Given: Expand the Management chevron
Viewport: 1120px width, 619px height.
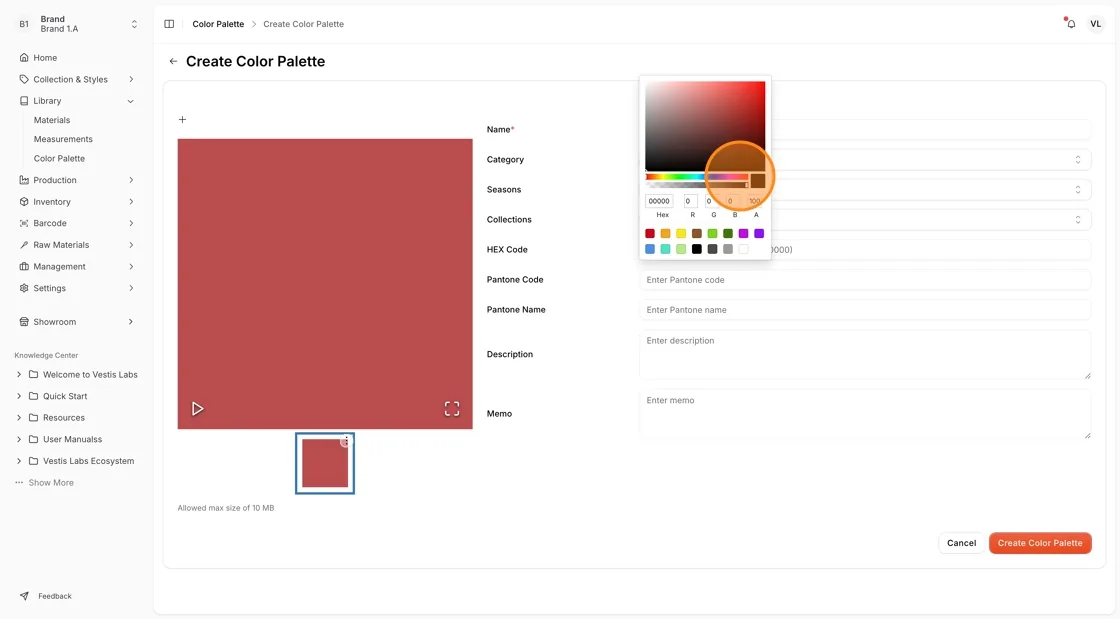Looking at the screenshot, I should point(131,266).
